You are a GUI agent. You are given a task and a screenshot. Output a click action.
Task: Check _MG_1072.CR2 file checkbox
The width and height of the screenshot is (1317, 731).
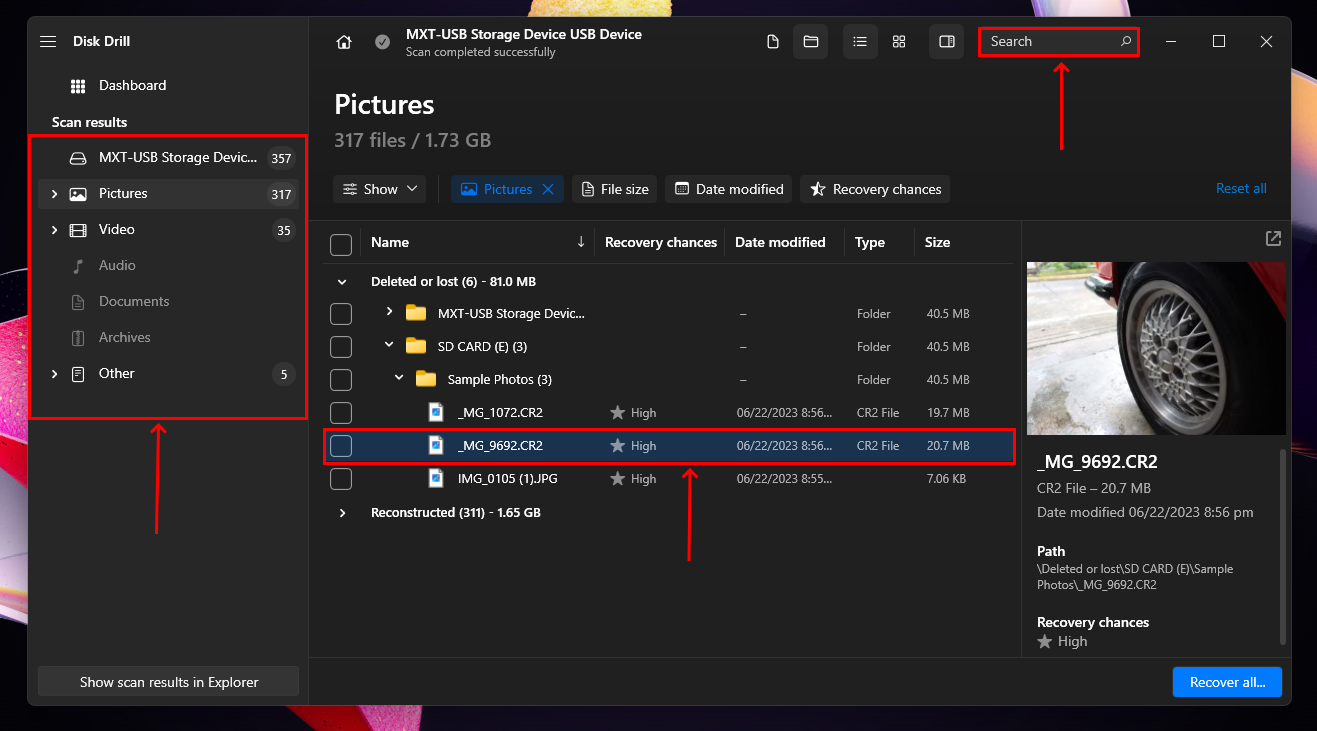coord(341,413)
